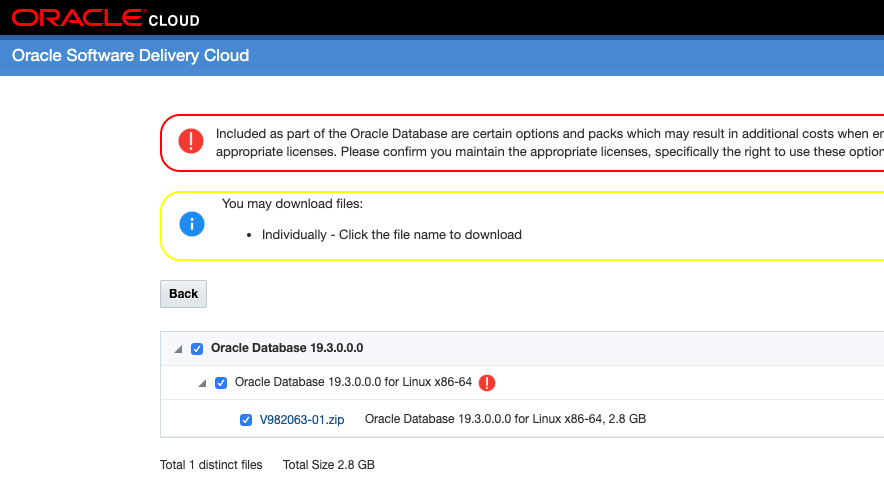Click the Oracle Cloud logo

coord(105,18)
